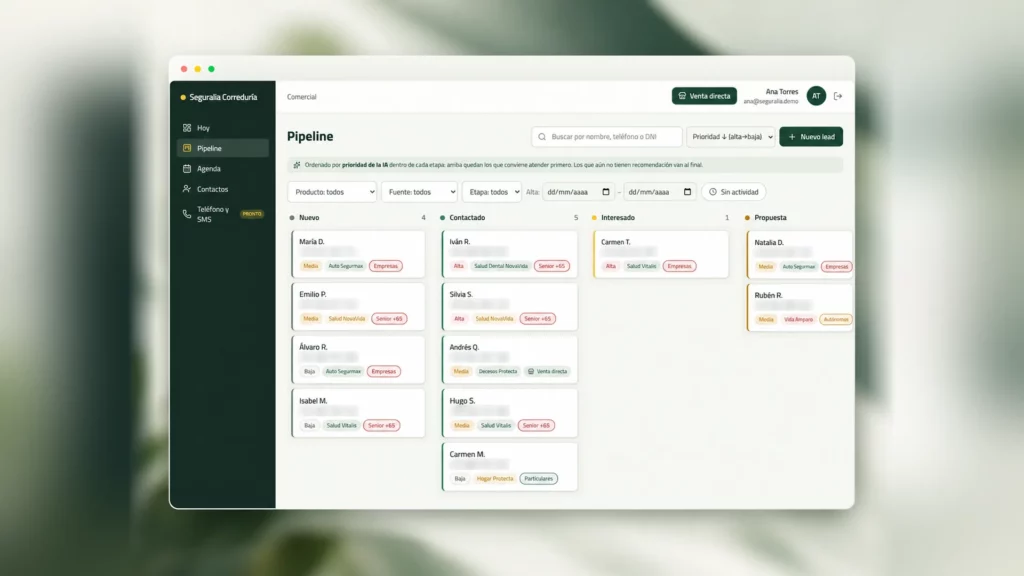The width and height of the screenshot is (1024, 576).
Task: Click the macOS yellow minimize button
Action: point(198,69)
